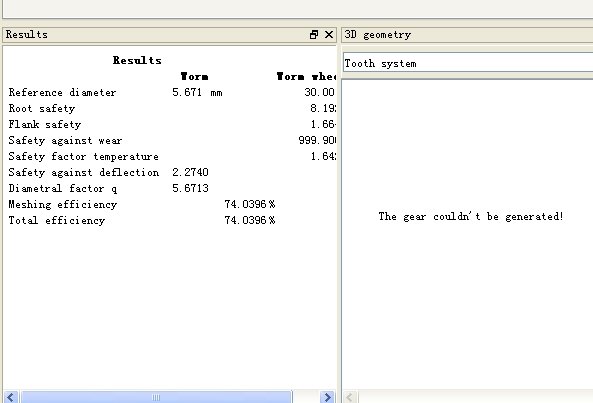Click the 999.90 wear safety value
This screenshot has height=403, width=593.
(317, 141)
